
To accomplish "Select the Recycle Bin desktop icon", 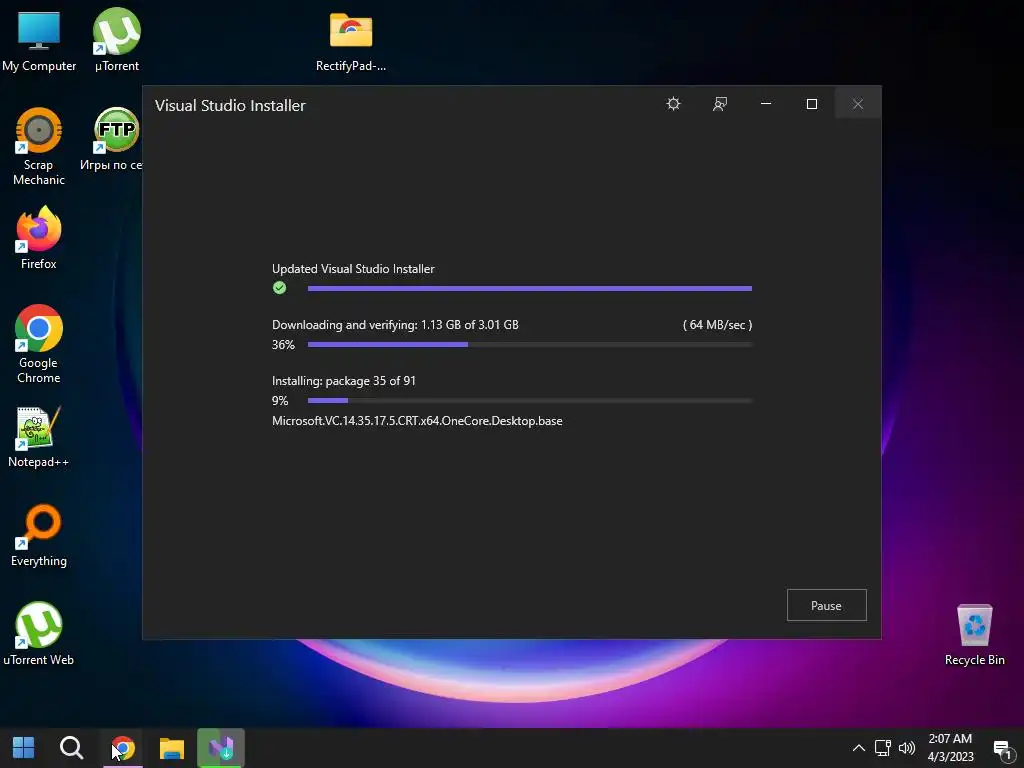I will [974, 635].
